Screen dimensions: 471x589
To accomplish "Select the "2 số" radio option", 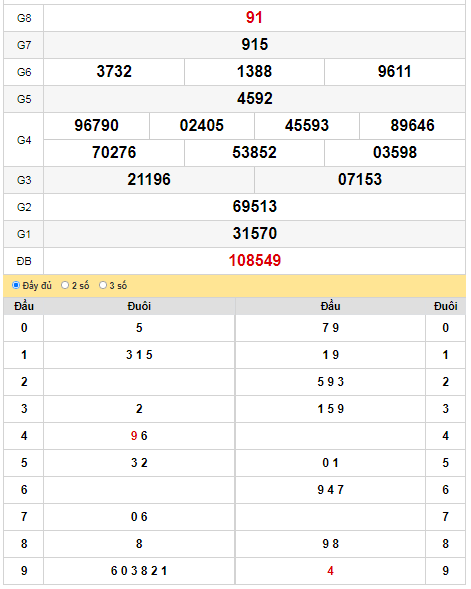I will (x=65, y=285).
